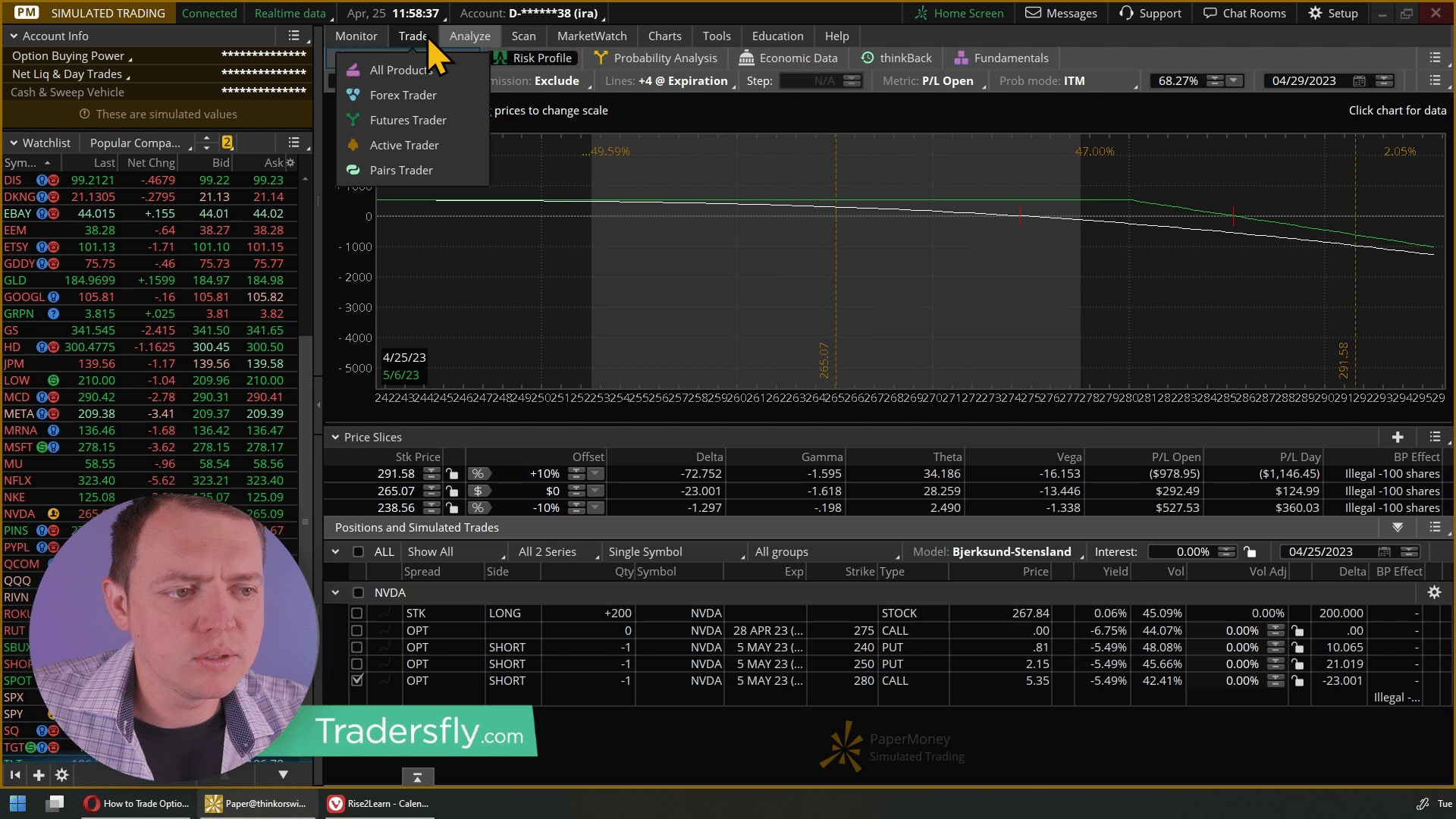The width and height of the screenshot is (1456, 819).
Task: Open the Metric P/L Open dropdown
Action: coord(934,80)
